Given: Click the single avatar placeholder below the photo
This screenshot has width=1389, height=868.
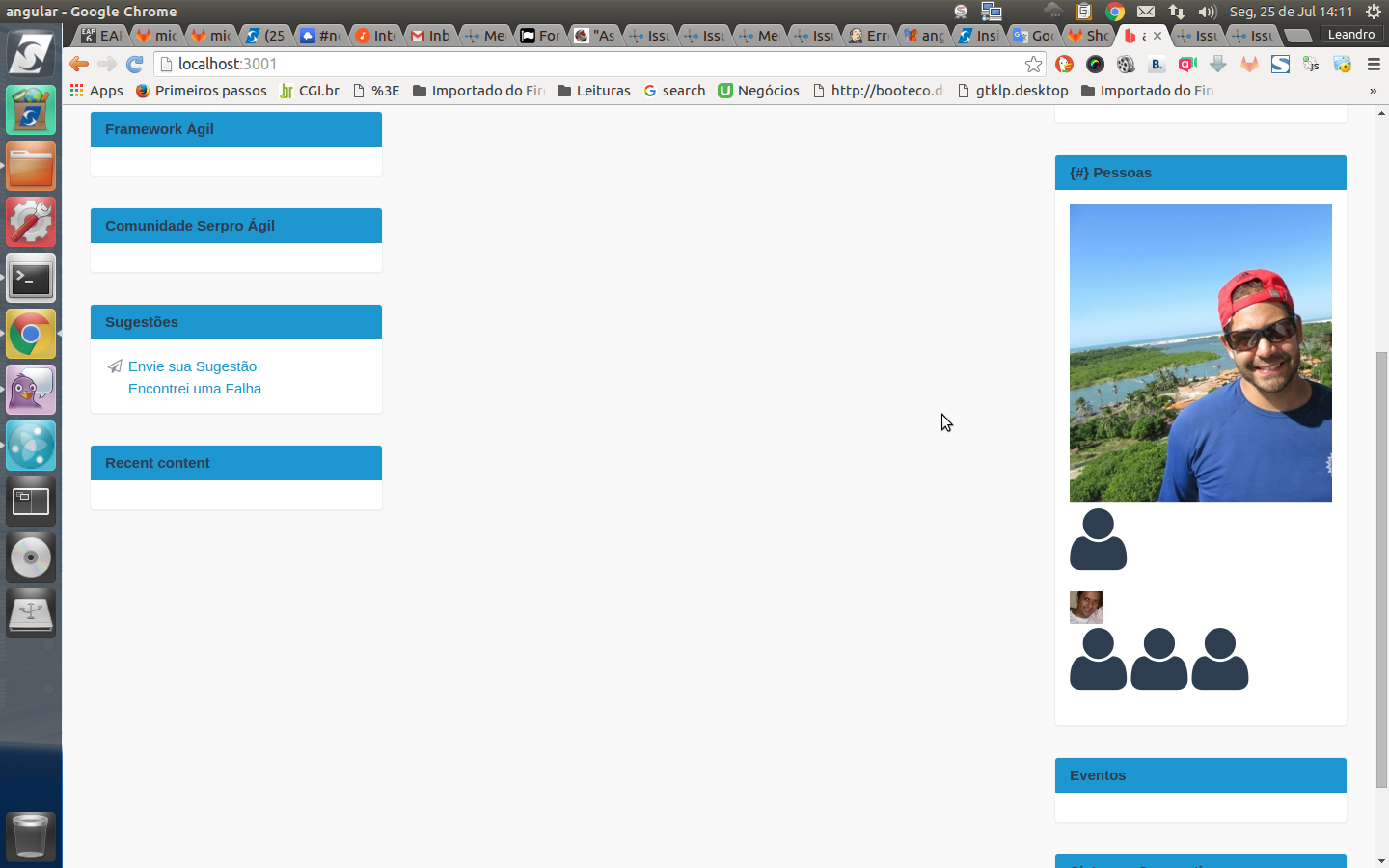Looking at the screenshot, I should click(1098, 539).
